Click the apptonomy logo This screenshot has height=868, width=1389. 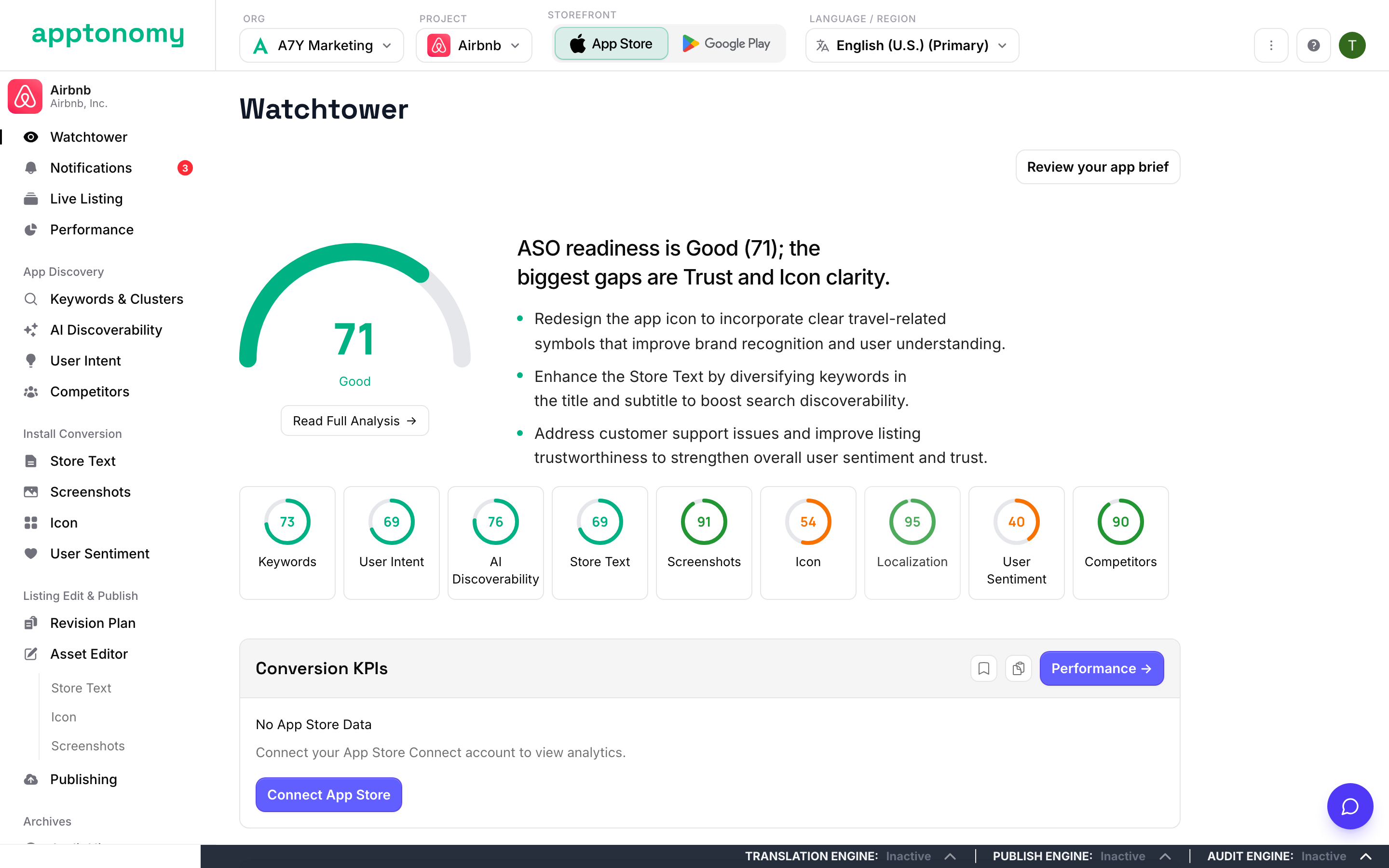[x=108, y=35]
